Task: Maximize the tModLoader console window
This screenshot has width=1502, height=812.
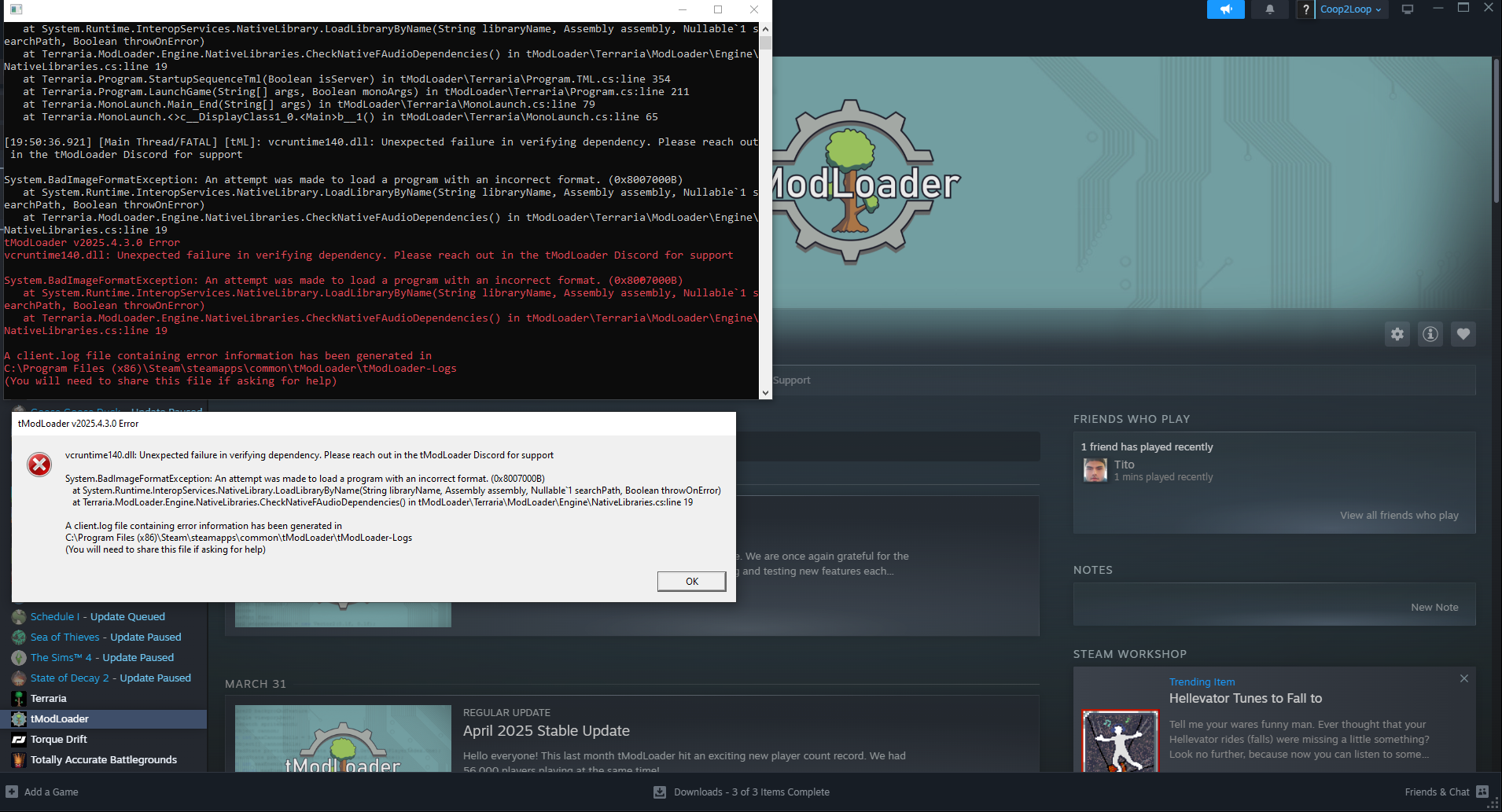Action: coord(718,9)
